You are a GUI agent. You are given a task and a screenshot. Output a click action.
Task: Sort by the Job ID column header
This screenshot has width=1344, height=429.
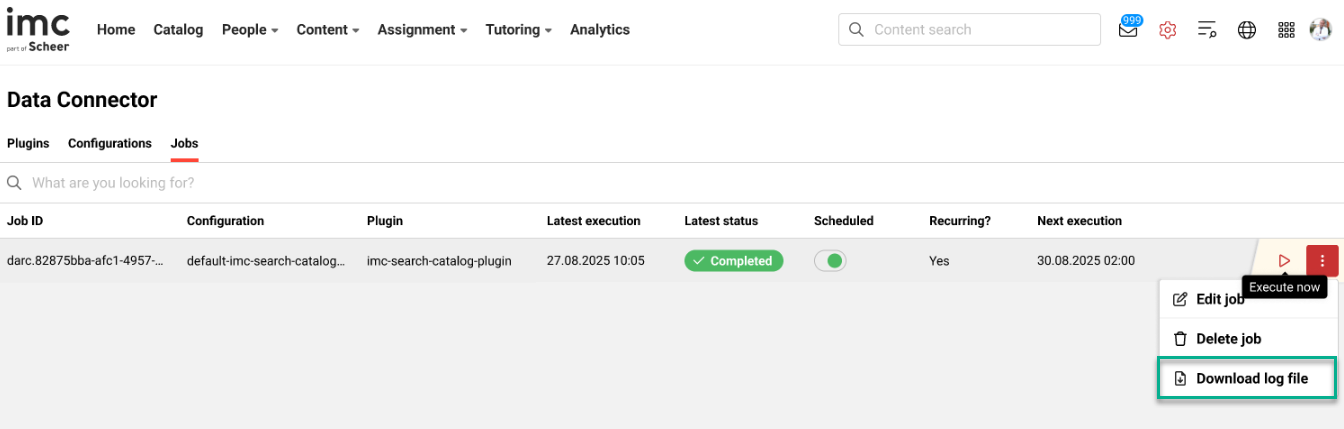[25, 221]
